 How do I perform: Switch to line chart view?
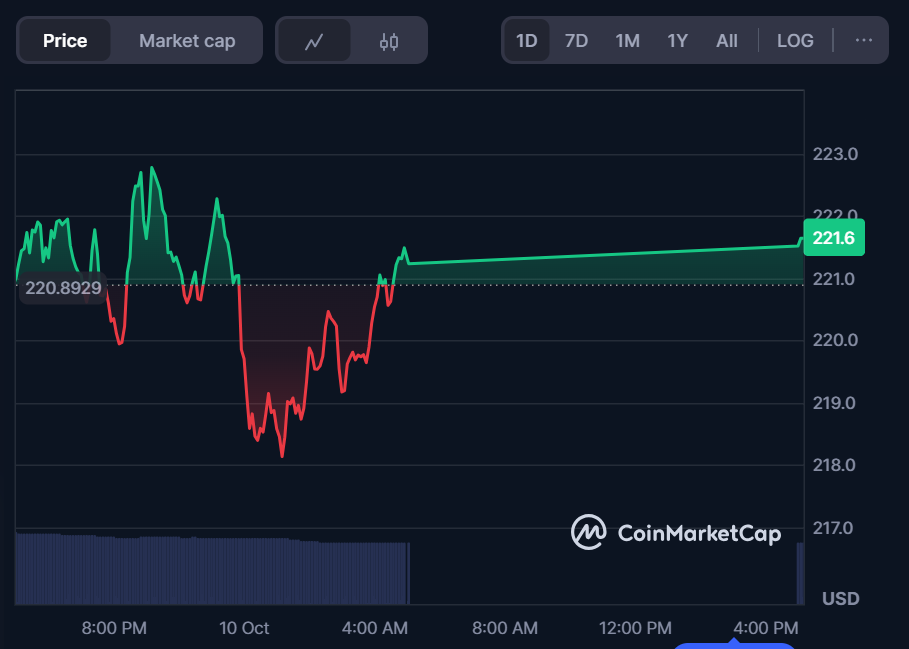314,41
